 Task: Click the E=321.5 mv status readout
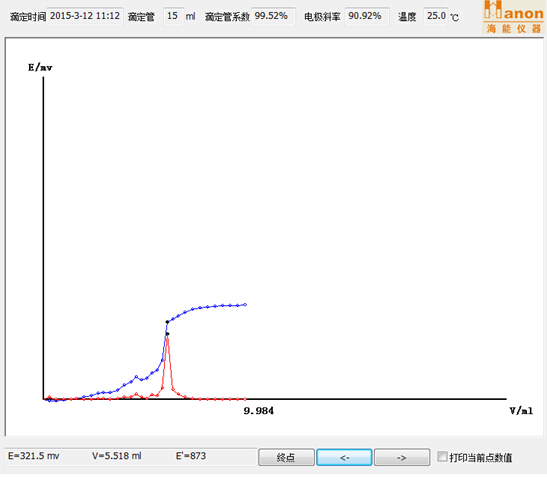click(33, 456)
